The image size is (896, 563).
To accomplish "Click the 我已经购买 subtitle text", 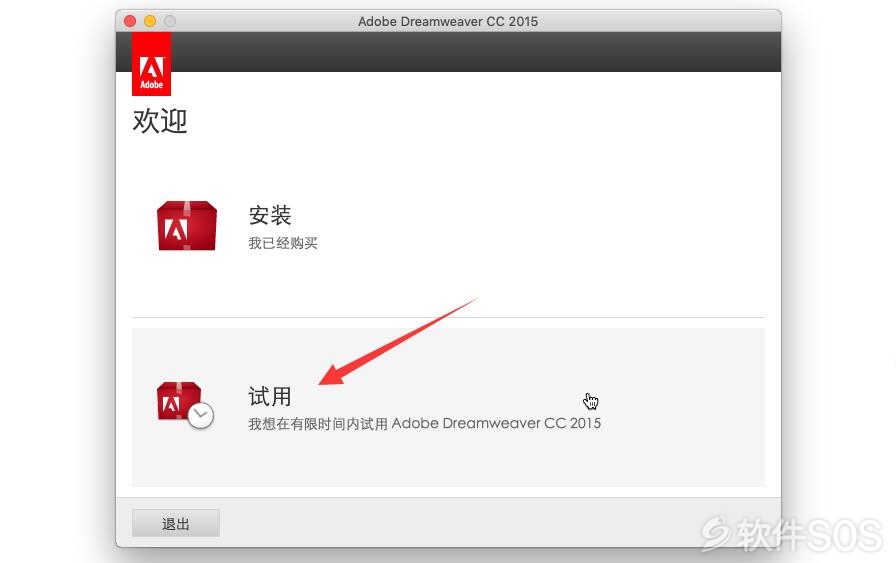I will [x=283, y=243].
